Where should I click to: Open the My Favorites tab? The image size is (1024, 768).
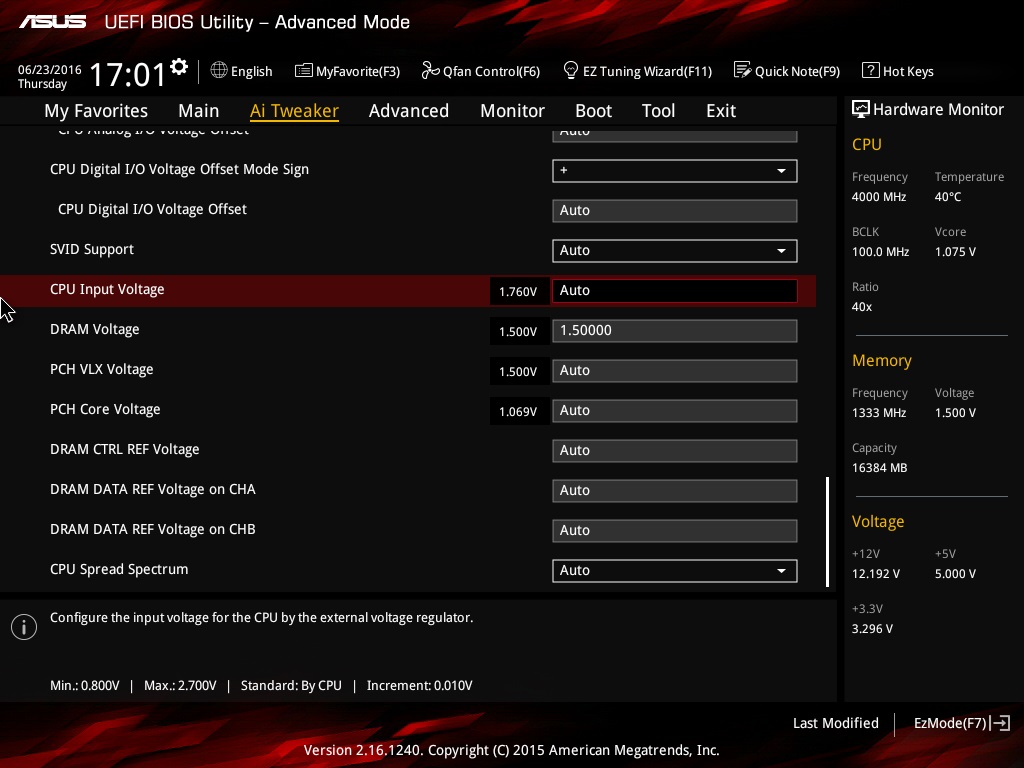click(x=96, y=111)
